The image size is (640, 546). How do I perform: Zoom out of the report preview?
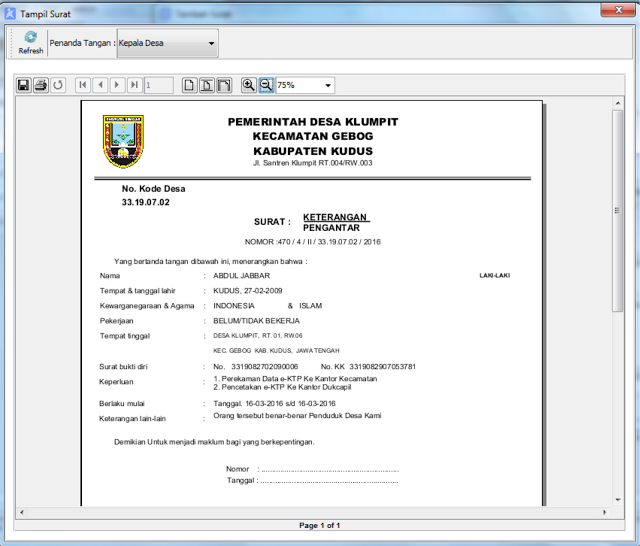266,85
